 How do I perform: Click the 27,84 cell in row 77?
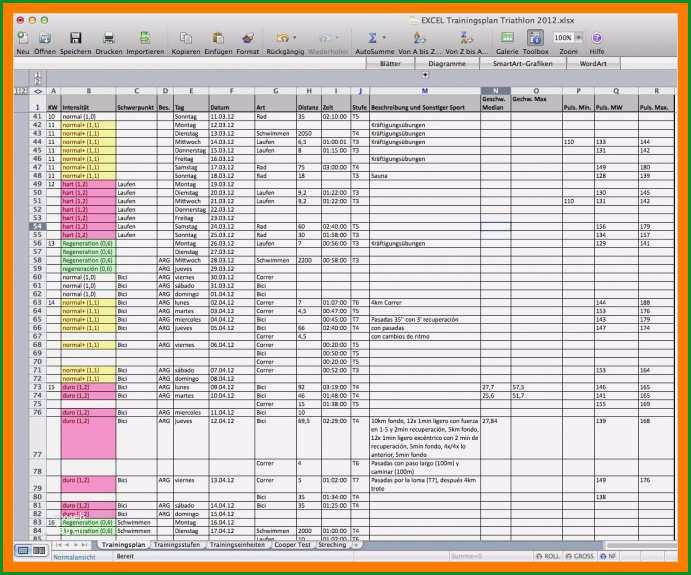pos(495,438)
